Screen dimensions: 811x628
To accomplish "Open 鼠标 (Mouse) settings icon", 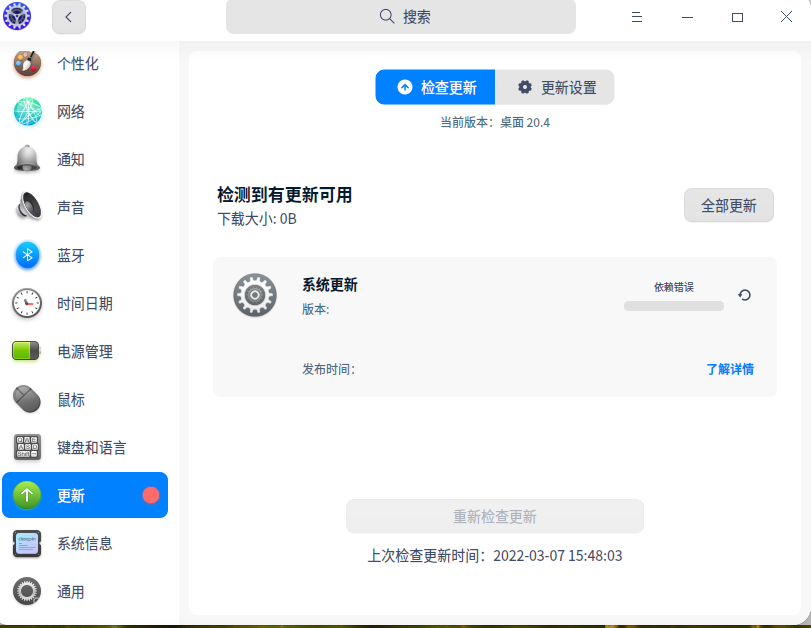I will pos(27,399).
